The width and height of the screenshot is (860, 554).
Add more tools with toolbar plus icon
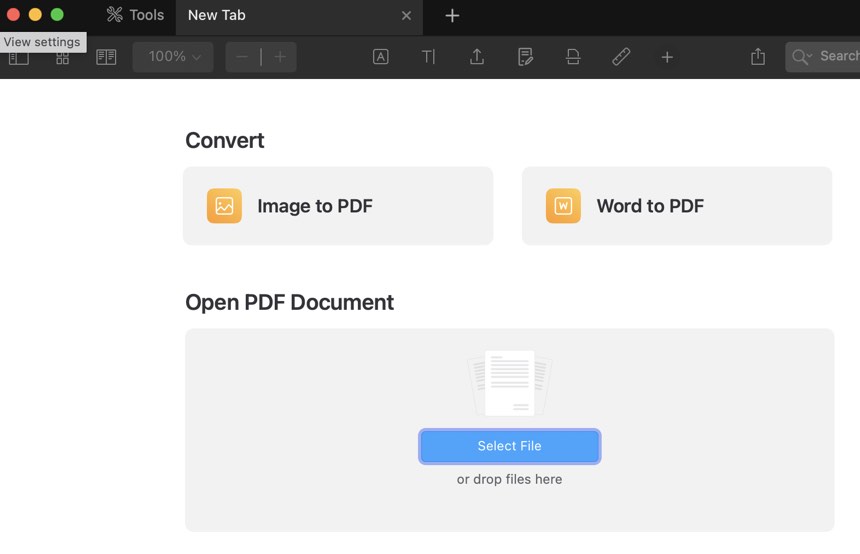(667, 57)
